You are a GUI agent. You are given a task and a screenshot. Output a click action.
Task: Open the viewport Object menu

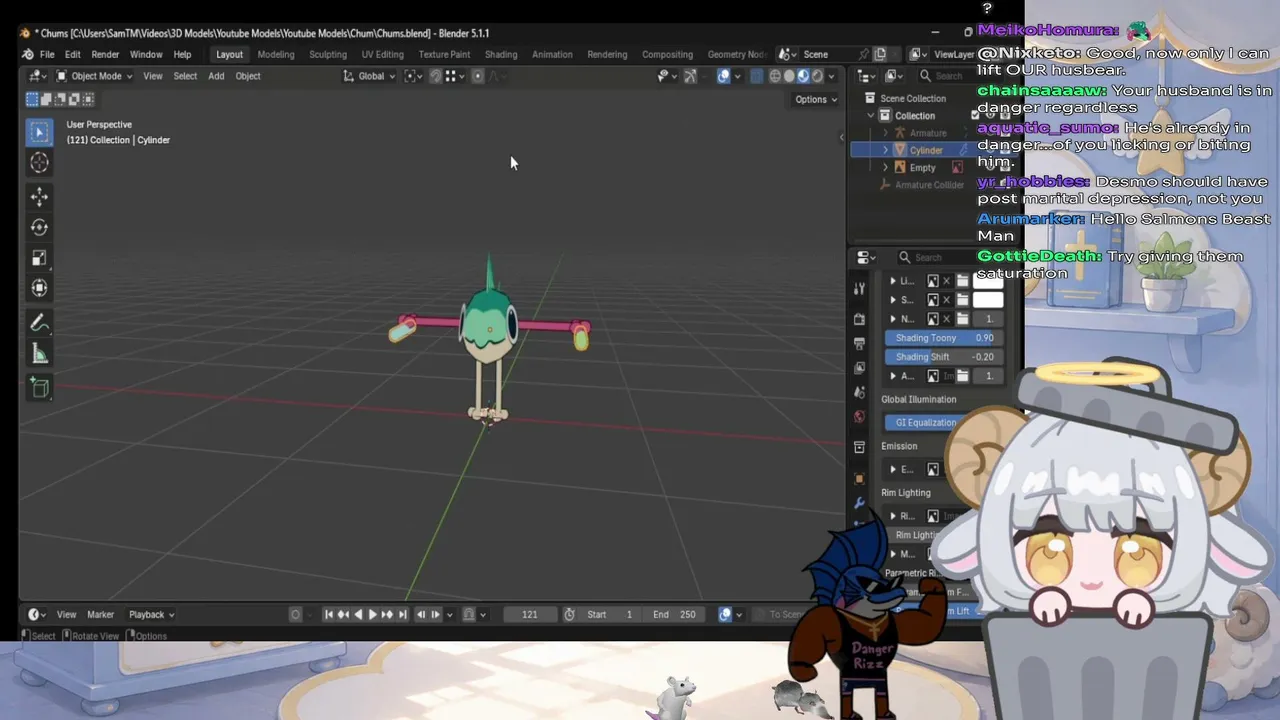pyautogui.click(x=248, y=76)
